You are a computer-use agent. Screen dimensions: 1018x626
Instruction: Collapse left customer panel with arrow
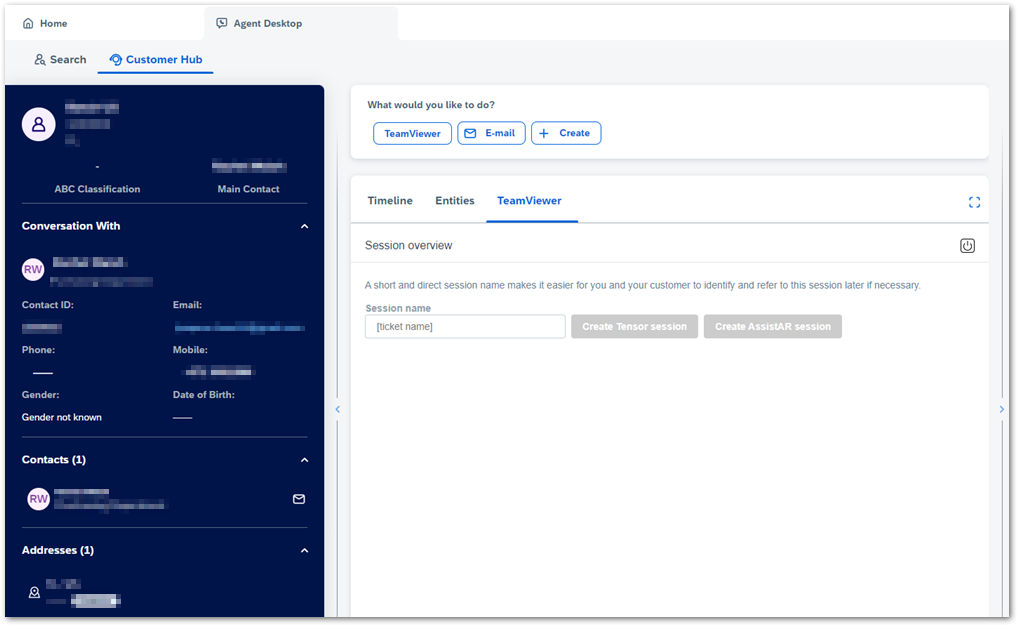point(338,409)
